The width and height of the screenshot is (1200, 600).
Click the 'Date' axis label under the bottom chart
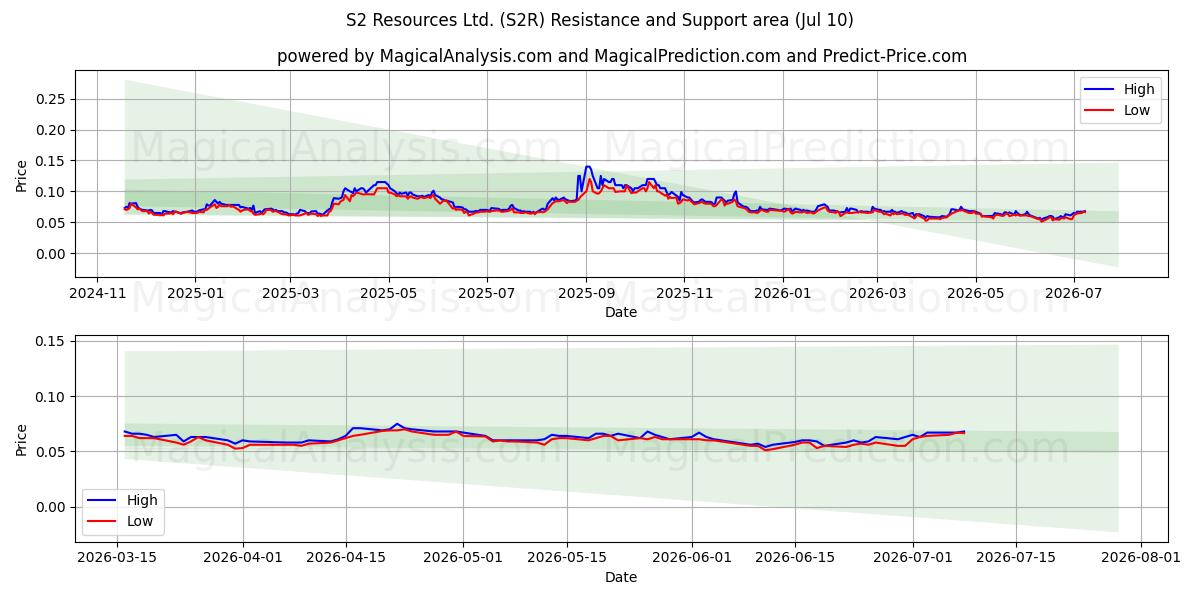(x=621, y=577)
